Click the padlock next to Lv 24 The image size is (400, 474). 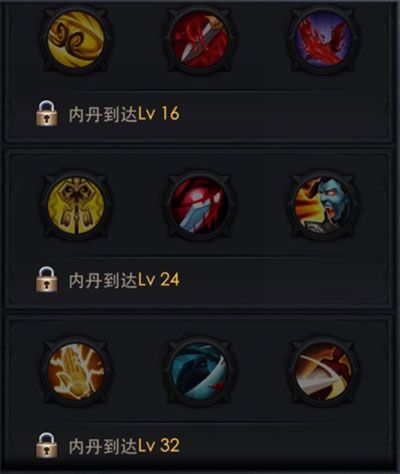pyautogui.click(x=46, y=279)
